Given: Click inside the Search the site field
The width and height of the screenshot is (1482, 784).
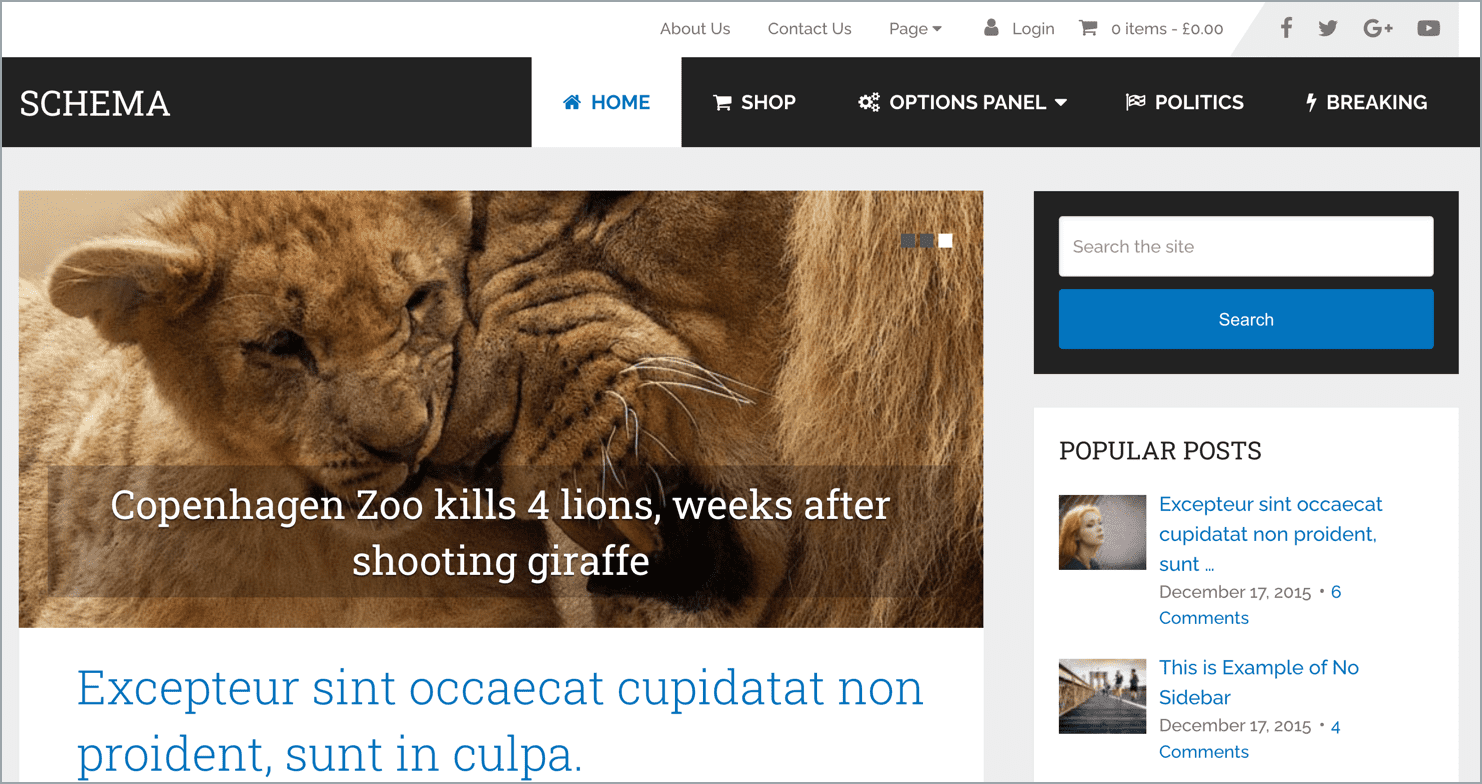Looking at the screenshot, I should click(x=1246, y=246).
